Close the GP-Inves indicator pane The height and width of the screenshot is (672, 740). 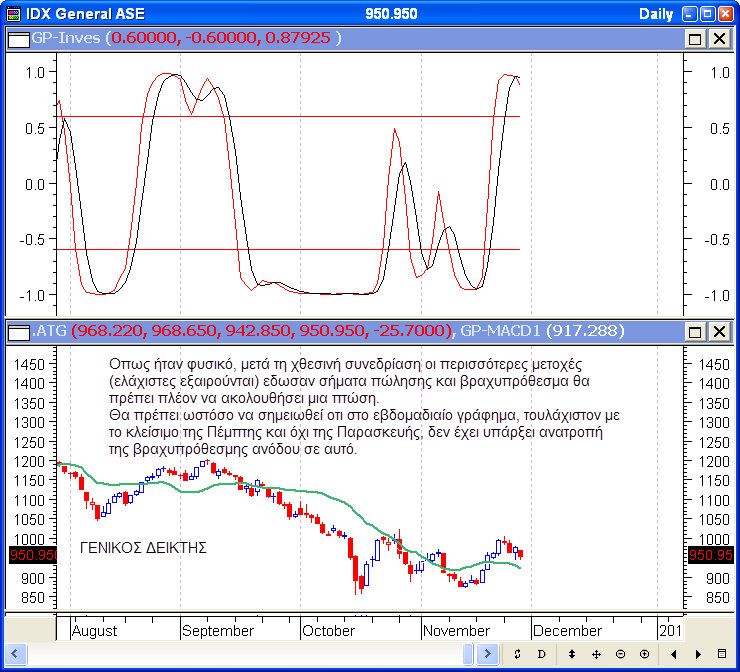[x=718, y=38]
